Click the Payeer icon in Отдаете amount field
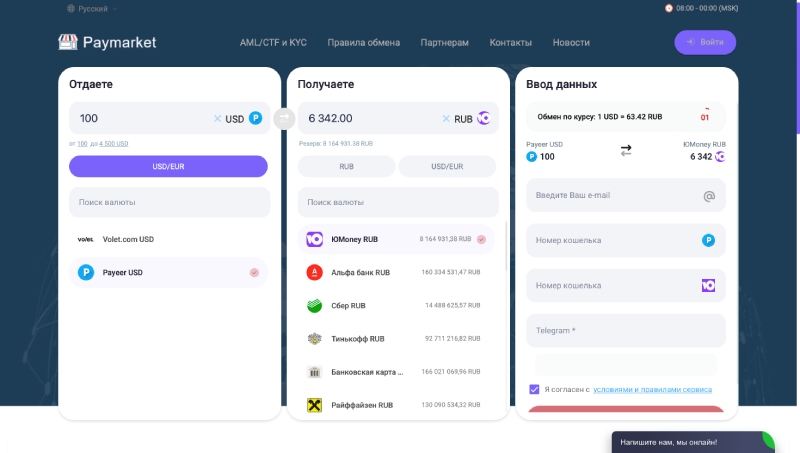Viewport: 800px width, 453px height. click(255, 118)
